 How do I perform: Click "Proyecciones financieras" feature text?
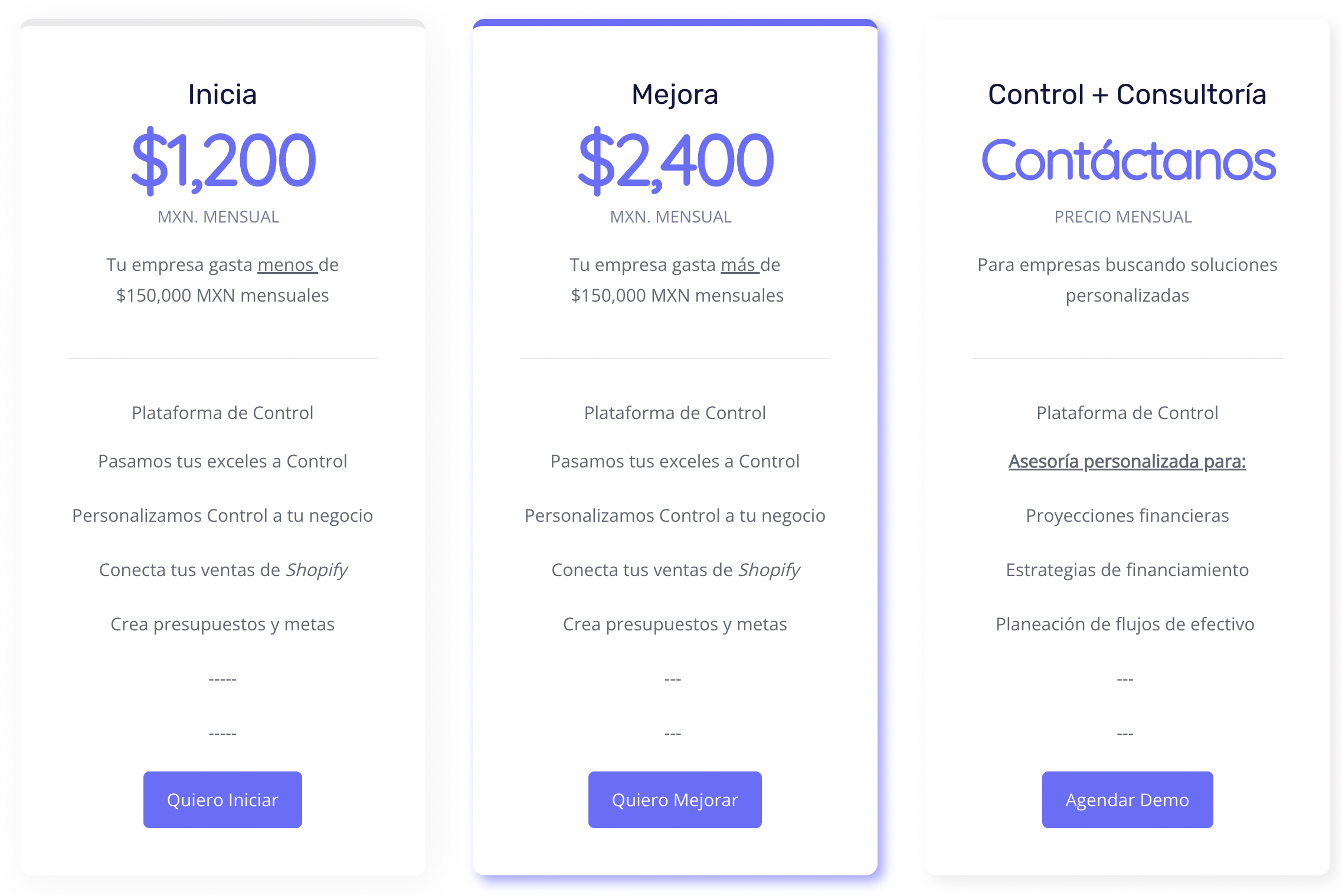[1127, 515]
